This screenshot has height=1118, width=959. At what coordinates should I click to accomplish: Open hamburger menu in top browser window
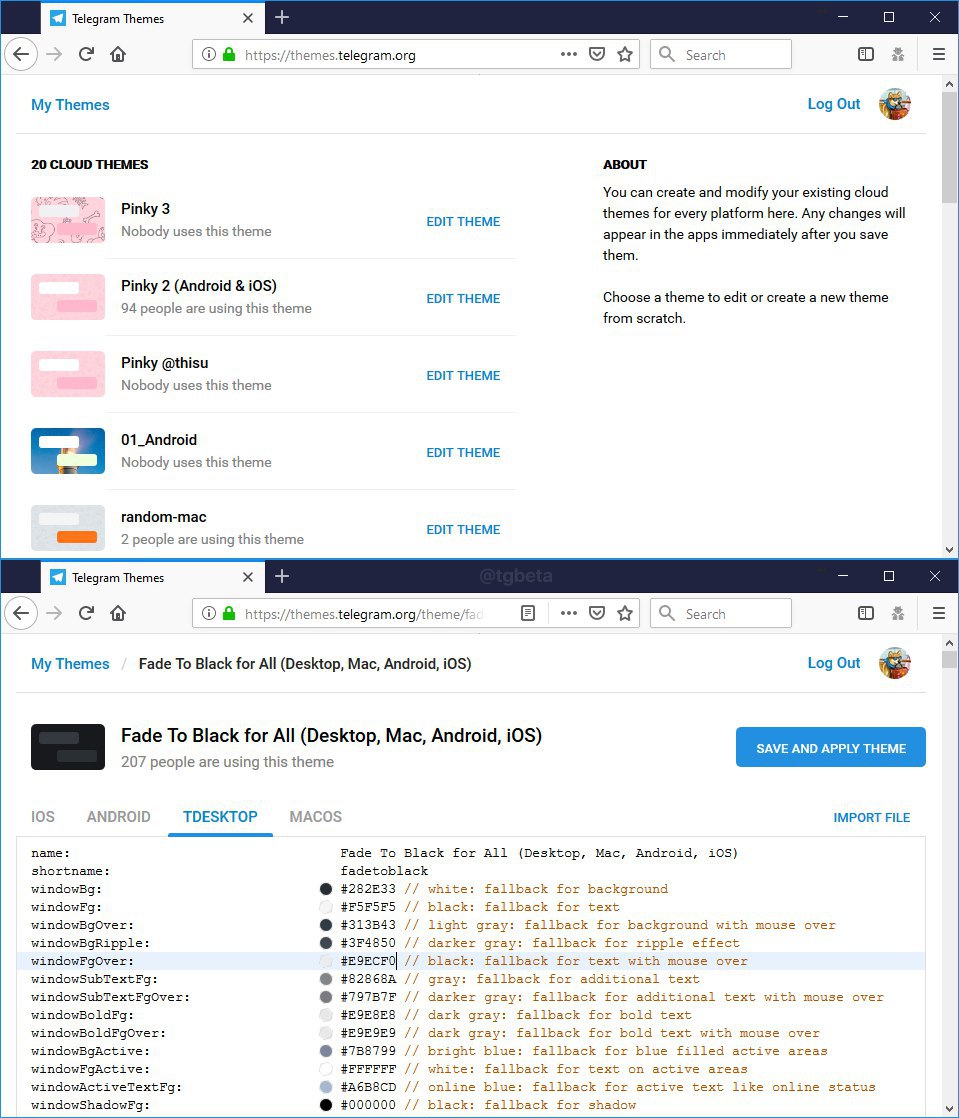coord(939,54)
